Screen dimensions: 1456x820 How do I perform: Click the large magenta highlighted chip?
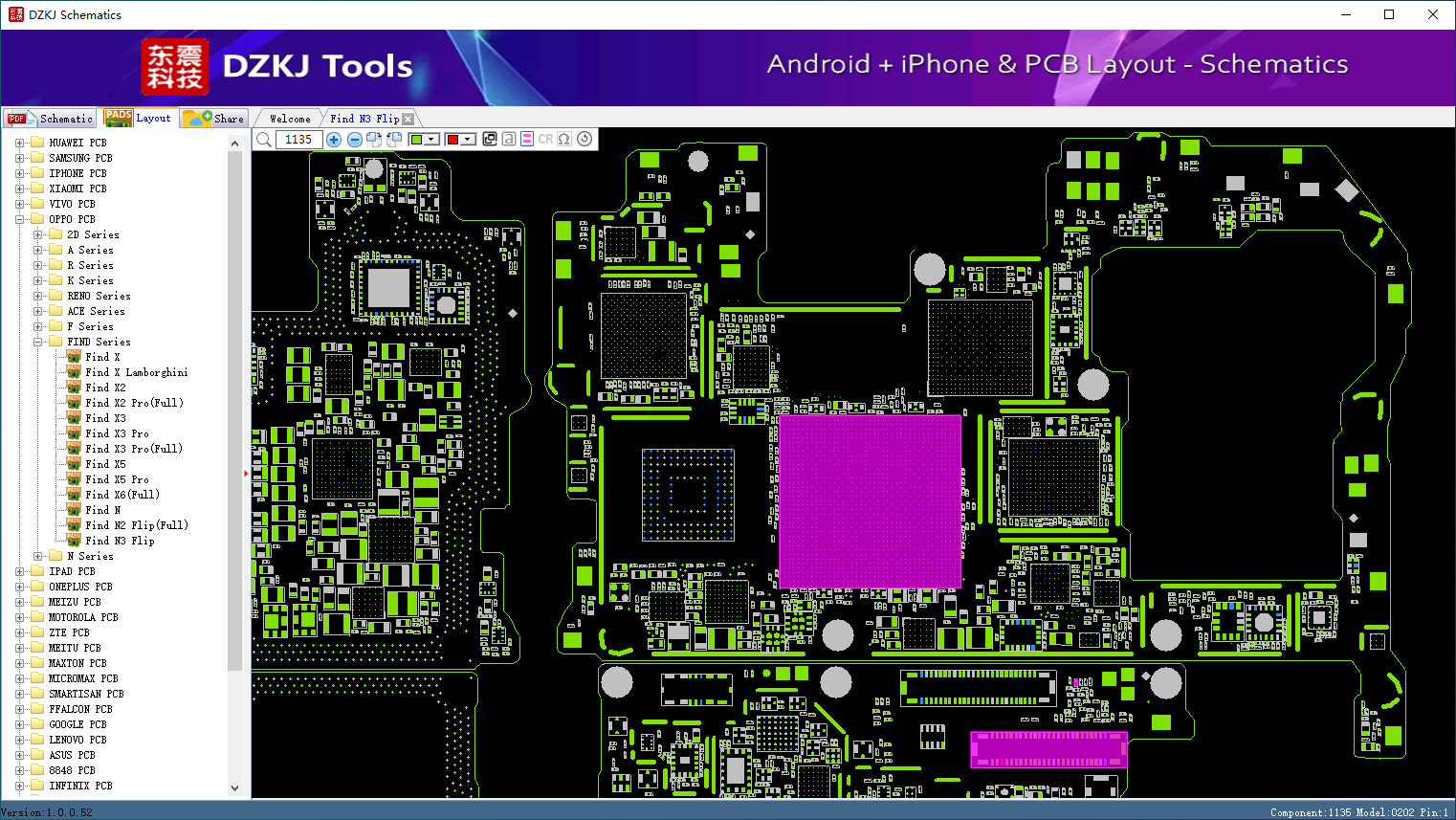point(871,501)
